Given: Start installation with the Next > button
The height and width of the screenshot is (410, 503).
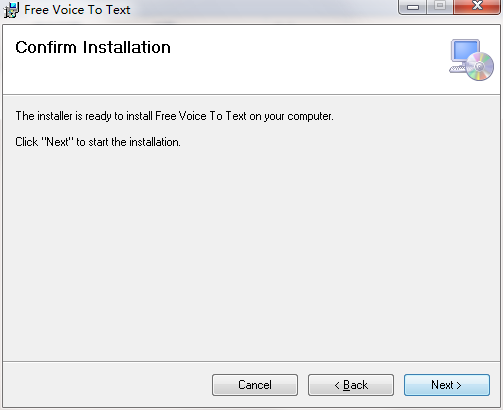Looking at the screenshot, I should pos(447,385).
